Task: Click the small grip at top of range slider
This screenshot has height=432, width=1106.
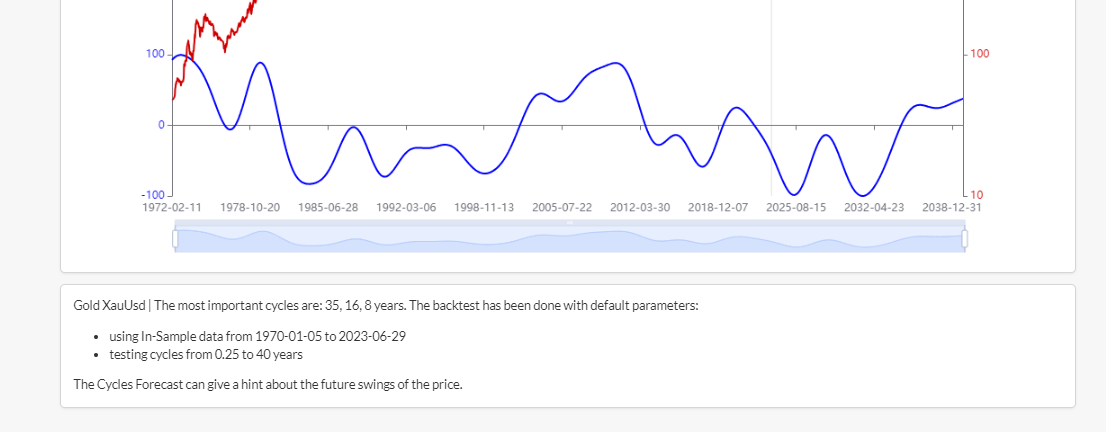Action: 570,222
